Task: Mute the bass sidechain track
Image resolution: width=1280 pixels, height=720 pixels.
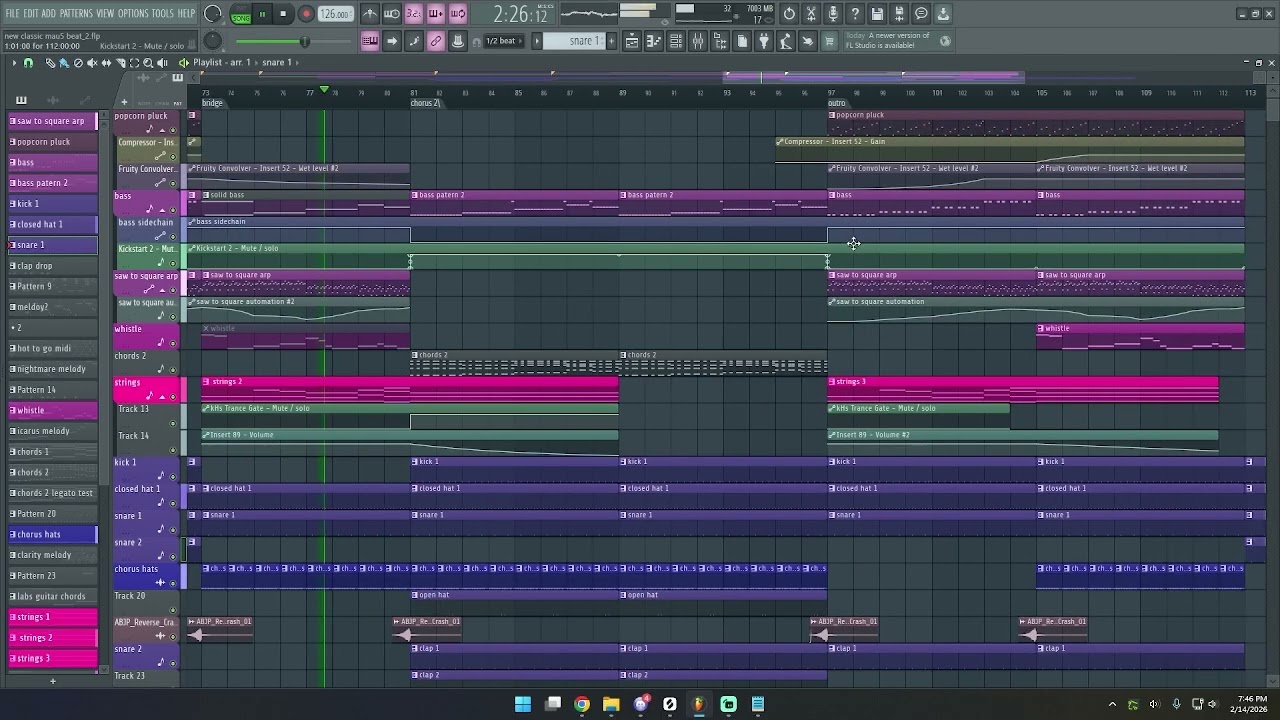Action: (172, 236)
